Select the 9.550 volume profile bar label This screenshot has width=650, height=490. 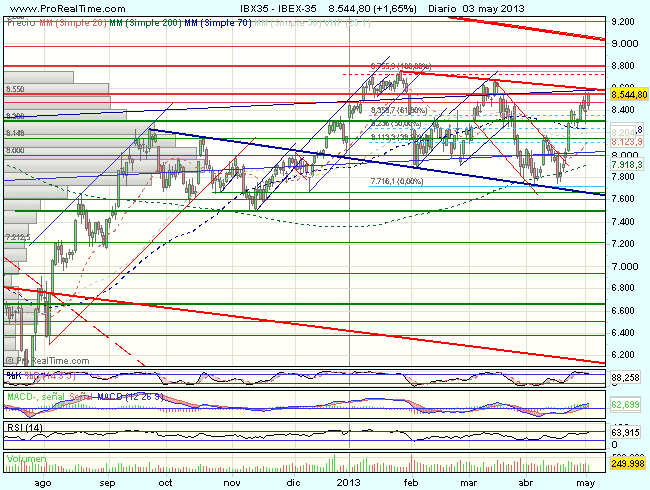pyautogui.click(x=15, y=89)
